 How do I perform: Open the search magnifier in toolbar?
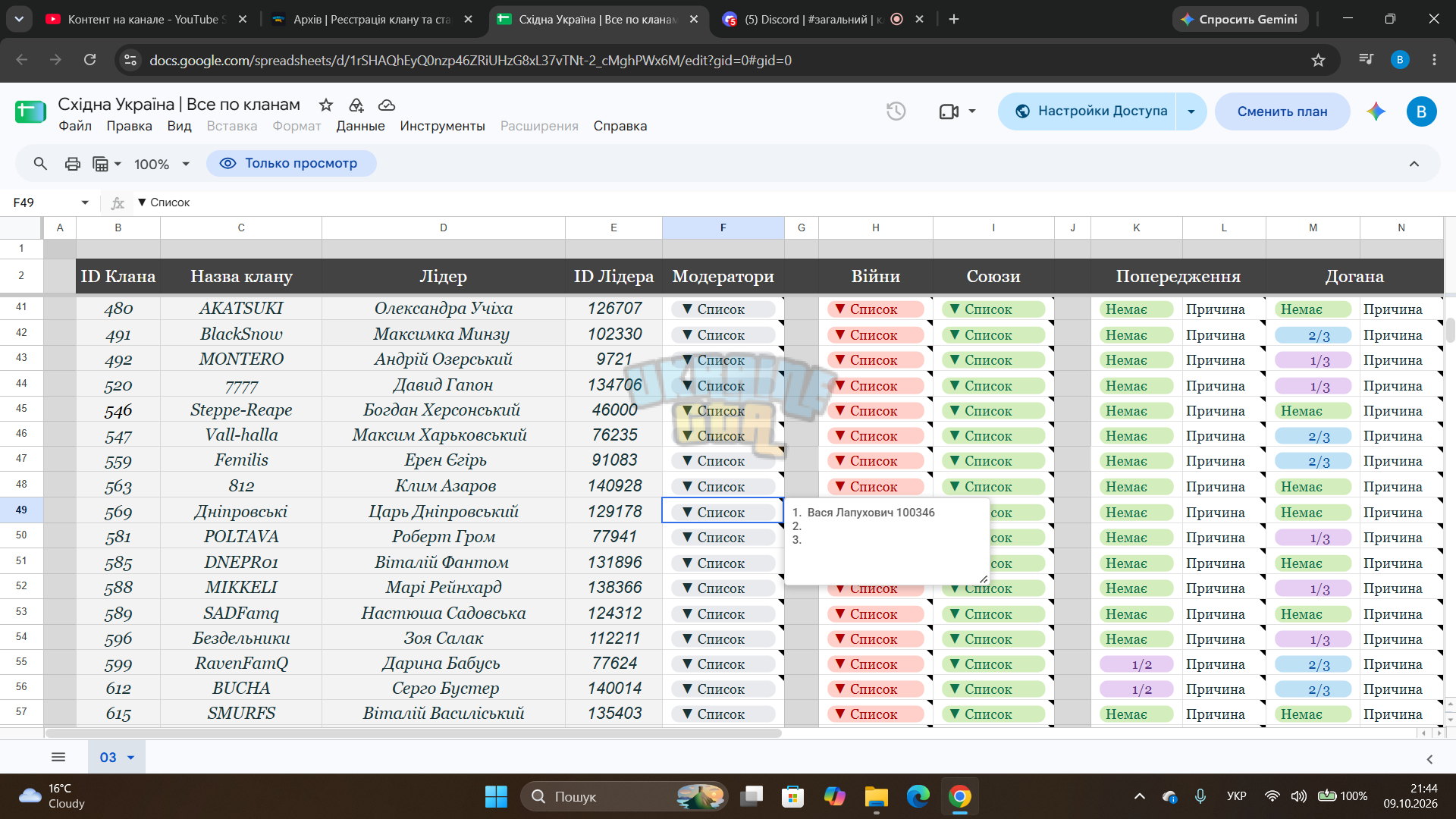coord(40,164)
